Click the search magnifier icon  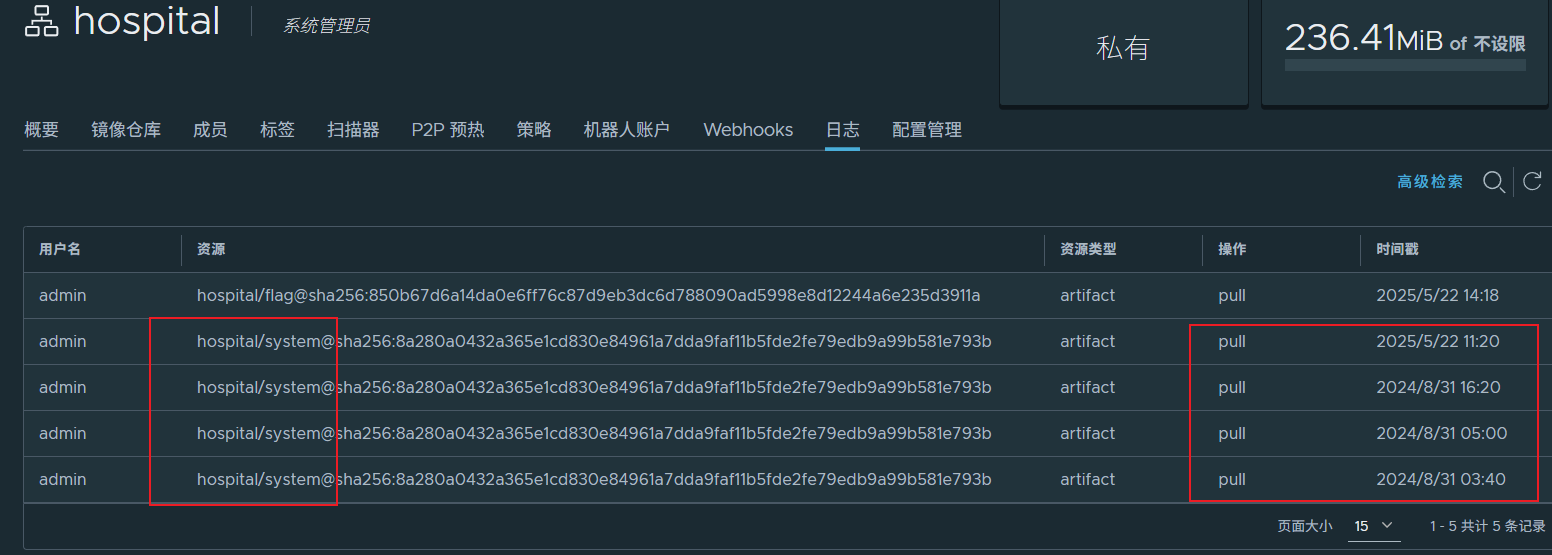[x=1494, y=182]
